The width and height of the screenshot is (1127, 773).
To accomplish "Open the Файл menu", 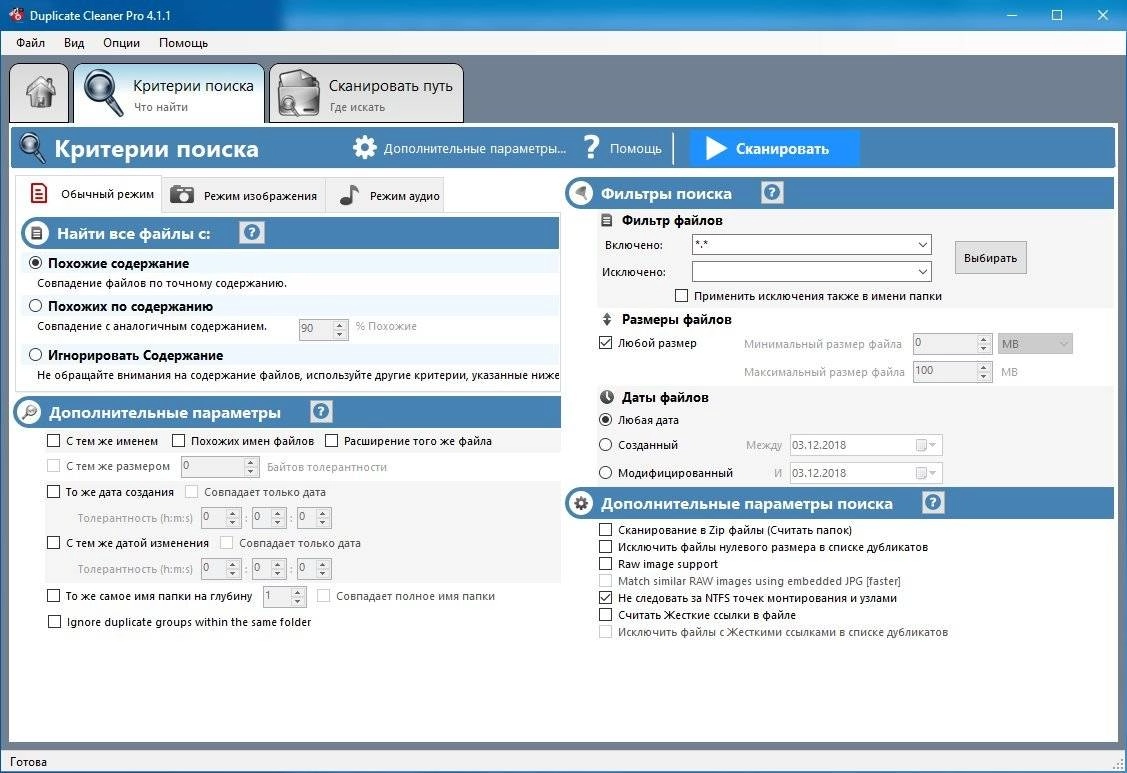I will point(30,42).
